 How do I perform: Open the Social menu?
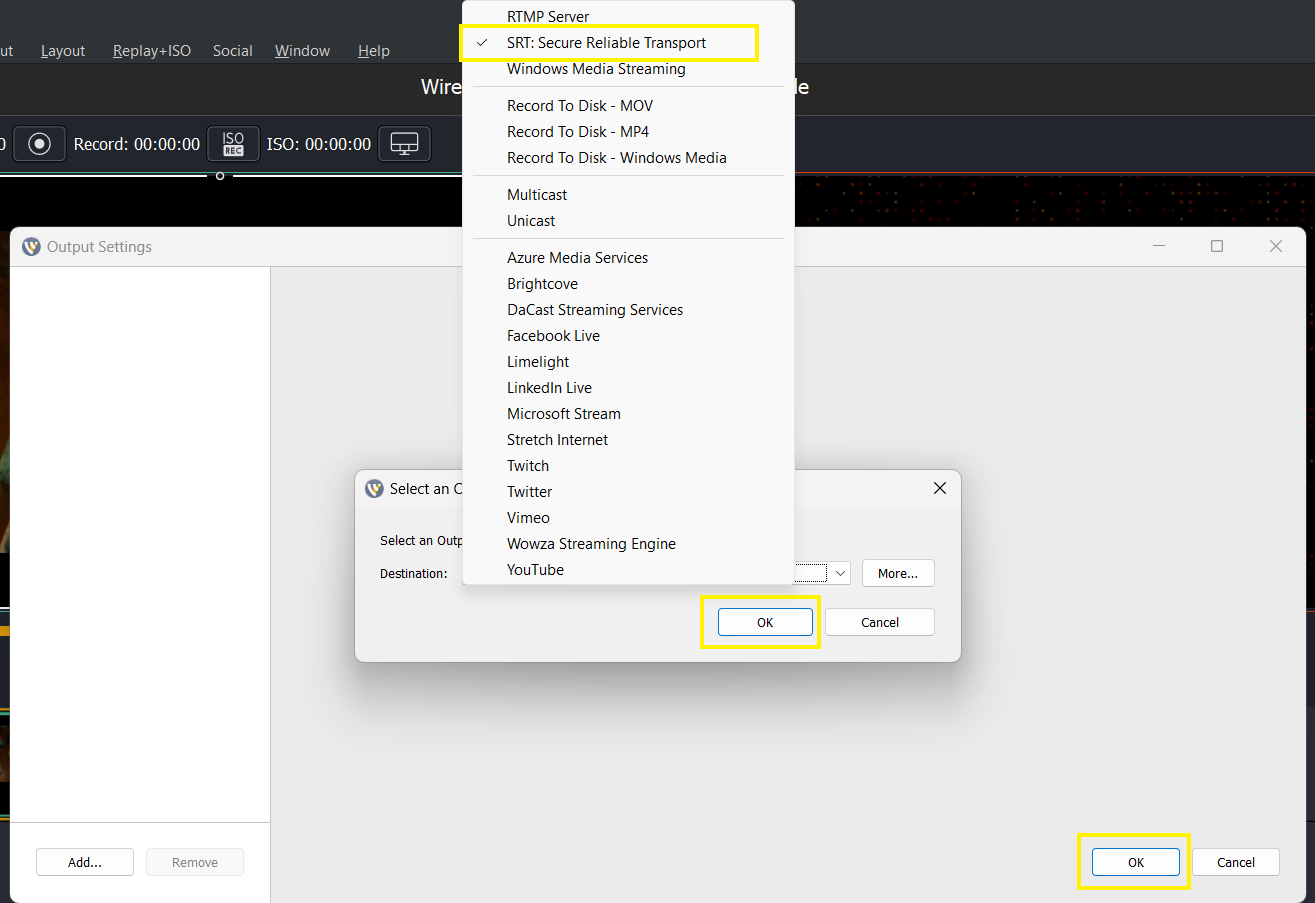pos(232,51)
